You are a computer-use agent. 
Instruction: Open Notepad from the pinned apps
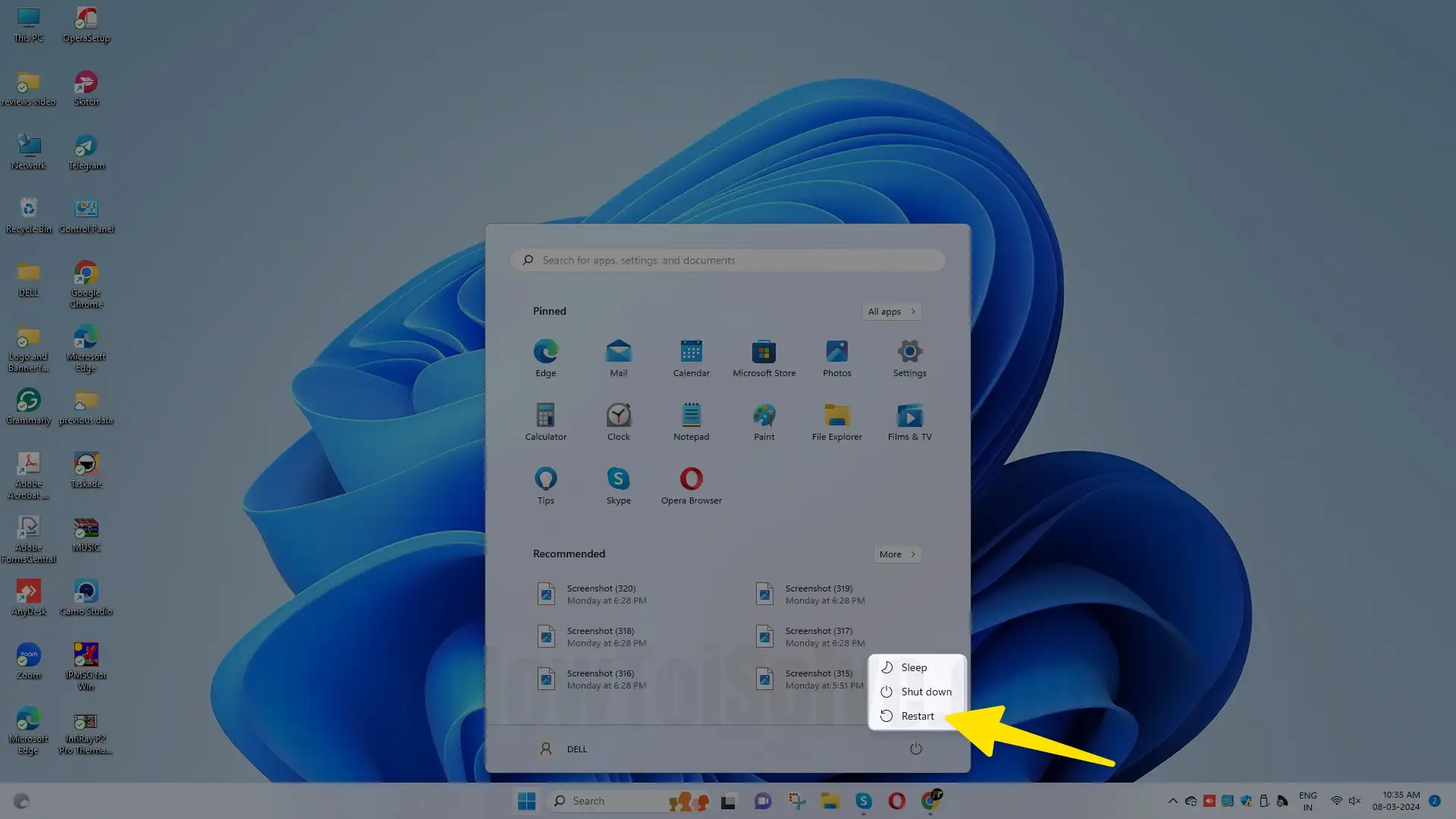pyautogui.click(x=691, y=422)
